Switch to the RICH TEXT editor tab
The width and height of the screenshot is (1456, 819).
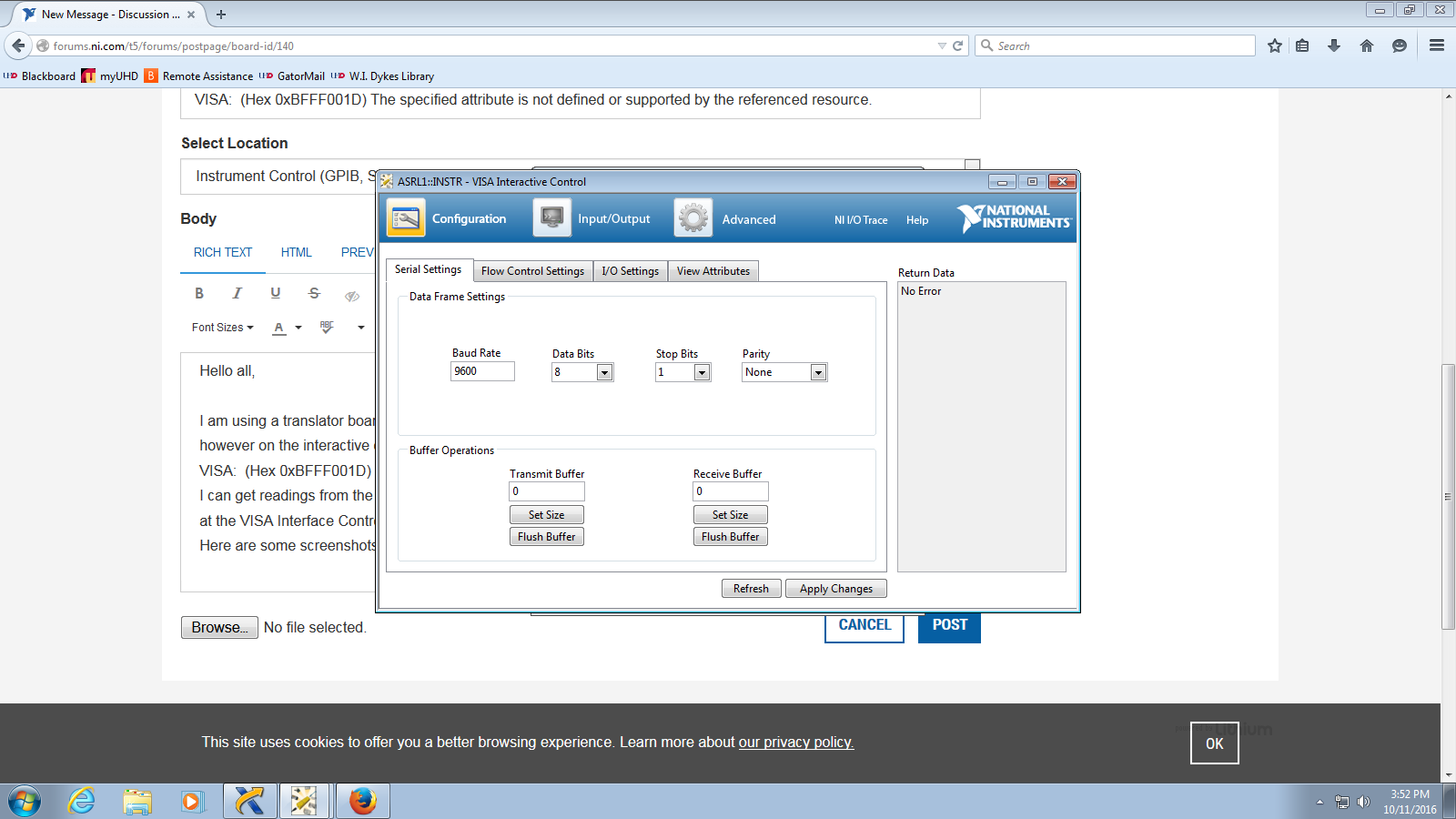pos(223,252)
